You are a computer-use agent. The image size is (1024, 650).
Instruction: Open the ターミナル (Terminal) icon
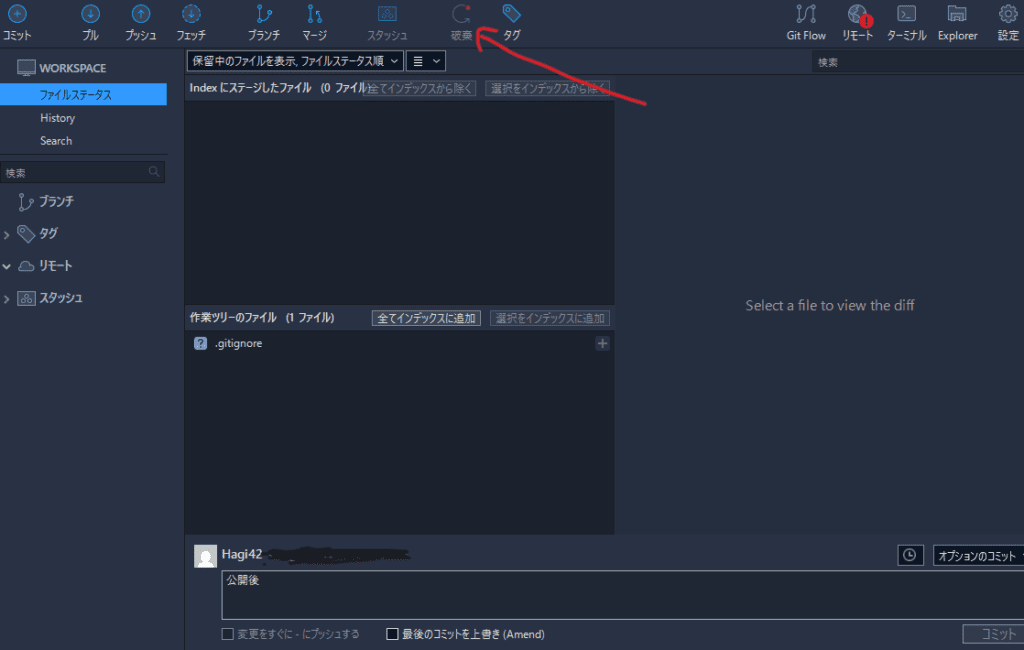(x=907, y=15)
